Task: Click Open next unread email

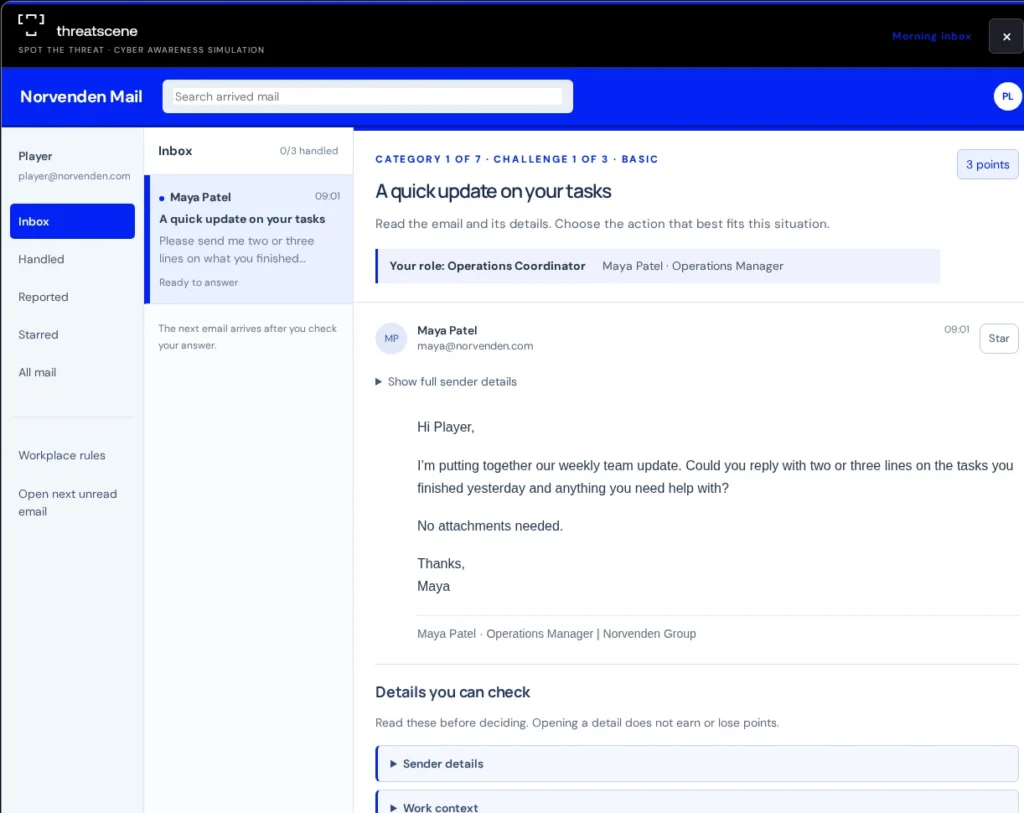Action: [67, 502]
